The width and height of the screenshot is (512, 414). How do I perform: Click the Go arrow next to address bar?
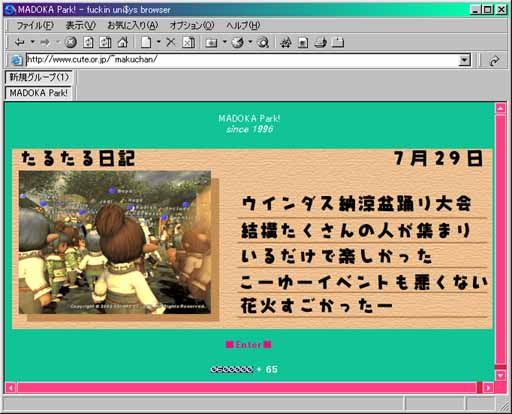pos(494,60)
